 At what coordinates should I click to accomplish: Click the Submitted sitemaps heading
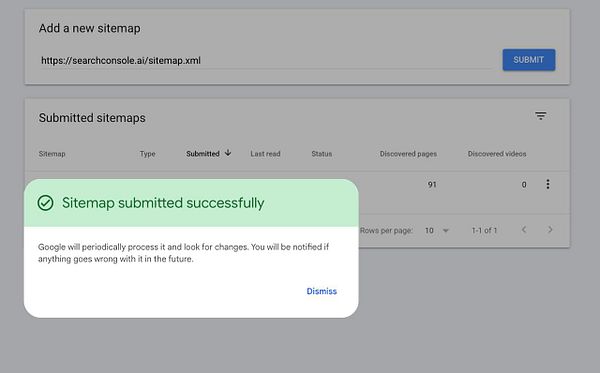click(92, 118)
